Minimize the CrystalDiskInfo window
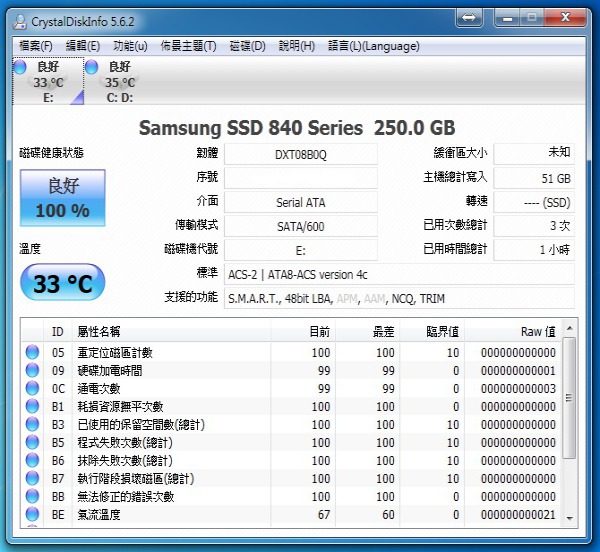The width and height of the screenshot is (600, 552). [x=508, y=18]
